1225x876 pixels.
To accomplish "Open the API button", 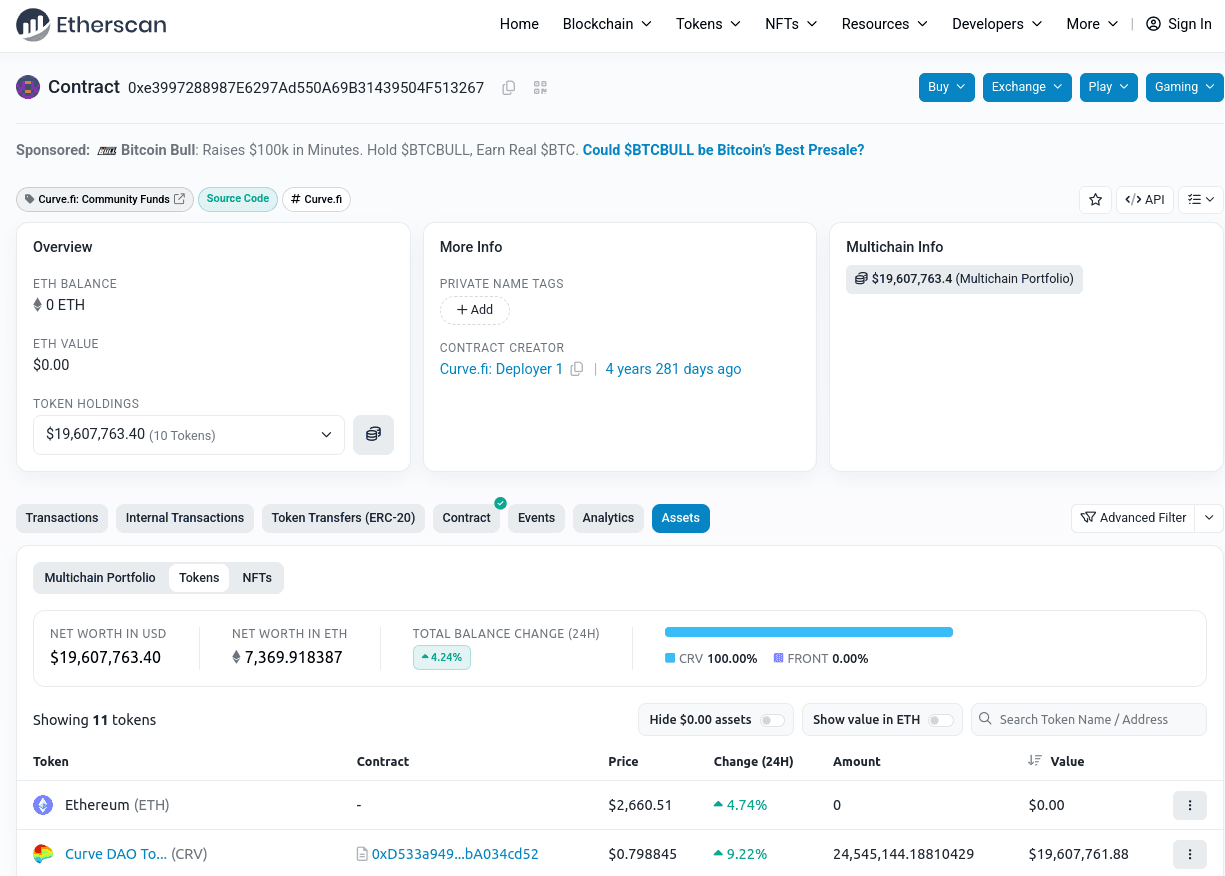I will tap(1145, 199).
